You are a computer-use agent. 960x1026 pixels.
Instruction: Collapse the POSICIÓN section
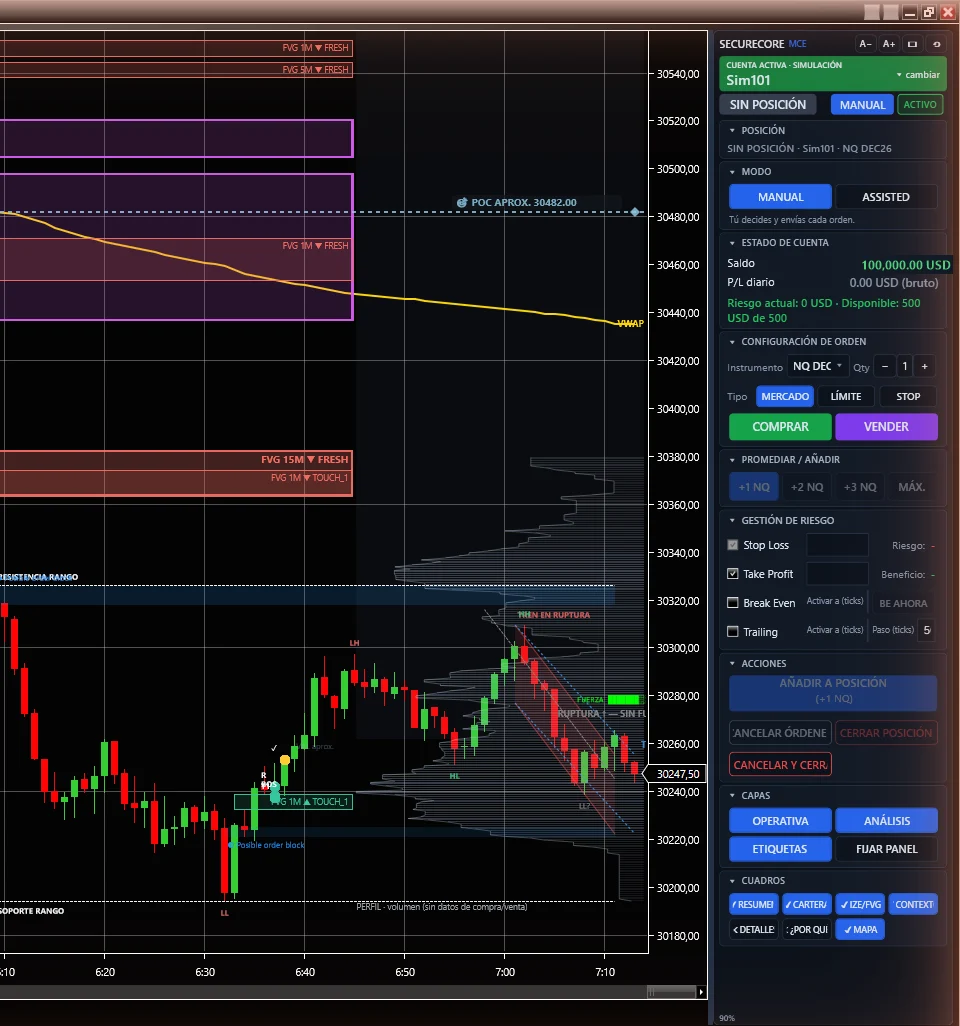pos(732,130)
